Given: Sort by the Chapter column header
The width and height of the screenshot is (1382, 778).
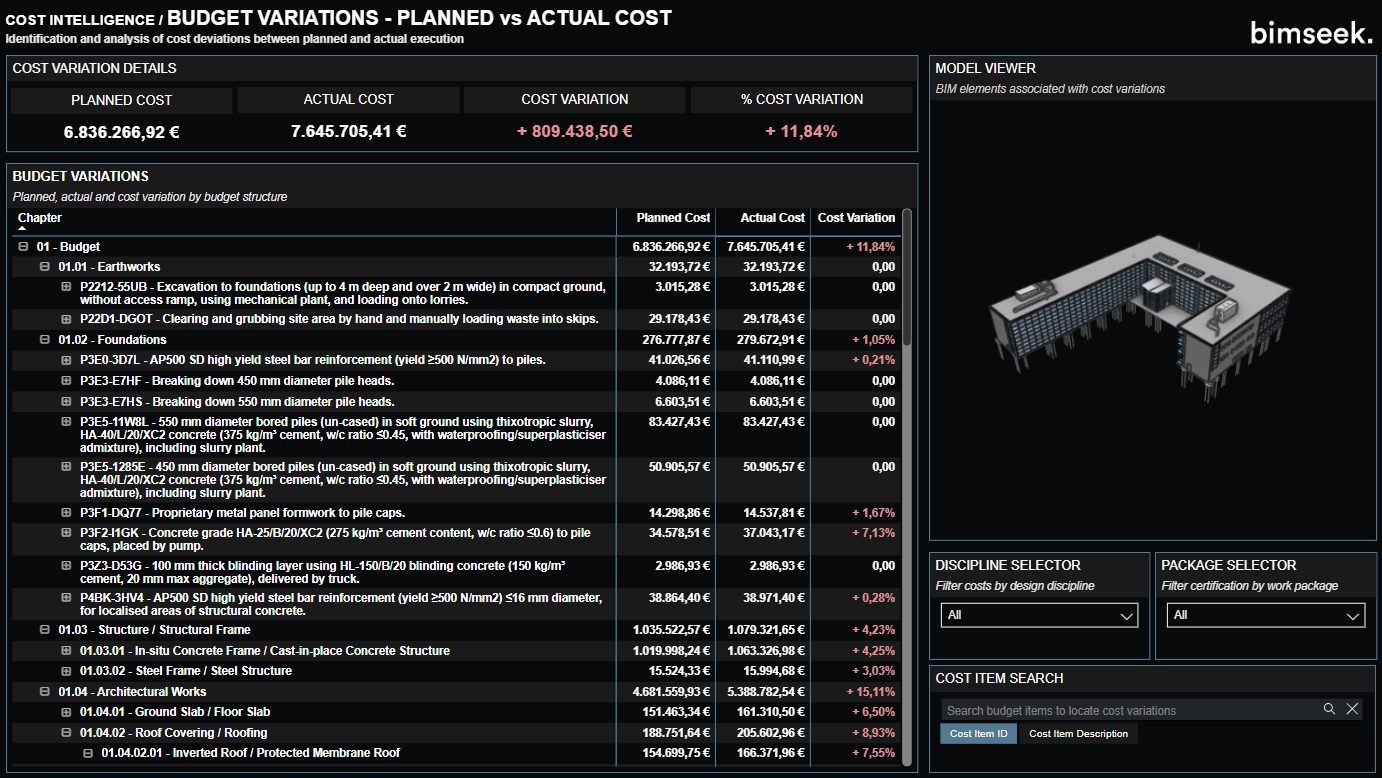Looking at the screenshot, I should (40, 218).
